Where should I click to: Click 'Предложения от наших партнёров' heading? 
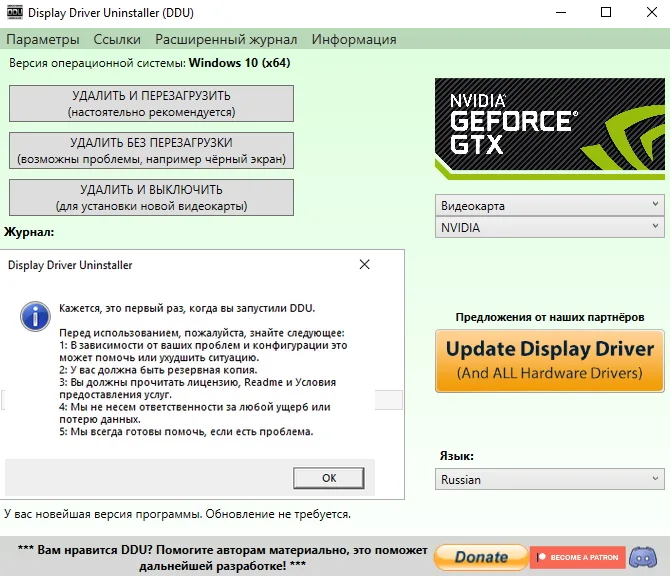tap(550, 317)
